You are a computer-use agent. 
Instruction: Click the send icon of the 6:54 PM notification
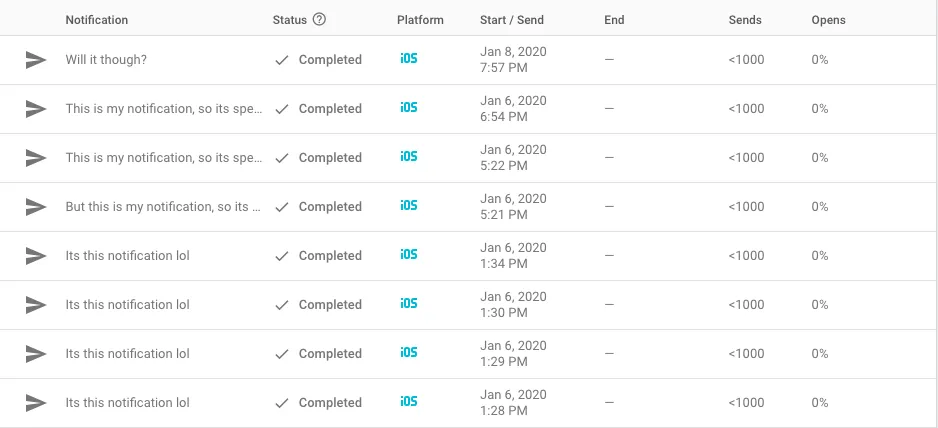click(36, 109)
